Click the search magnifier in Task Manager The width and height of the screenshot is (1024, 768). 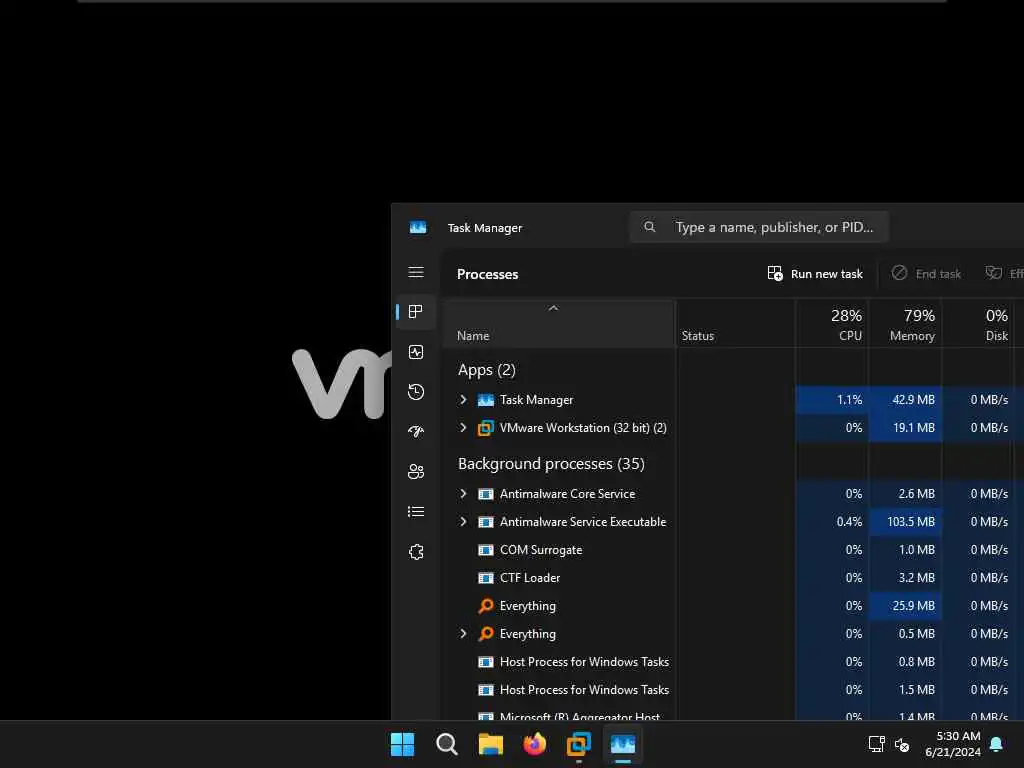point(649,227)
